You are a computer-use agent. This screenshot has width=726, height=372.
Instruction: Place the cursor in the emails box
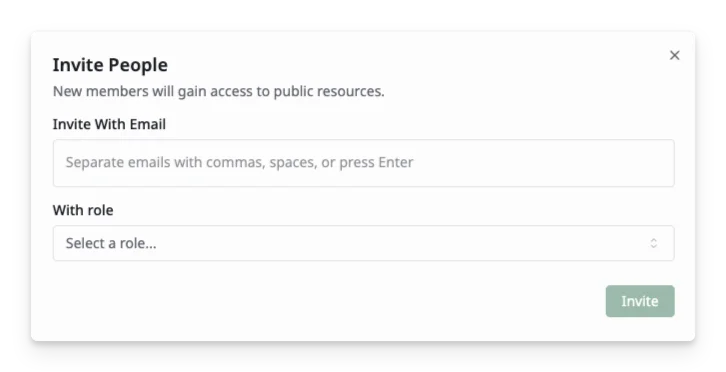[x=363, y=163]
